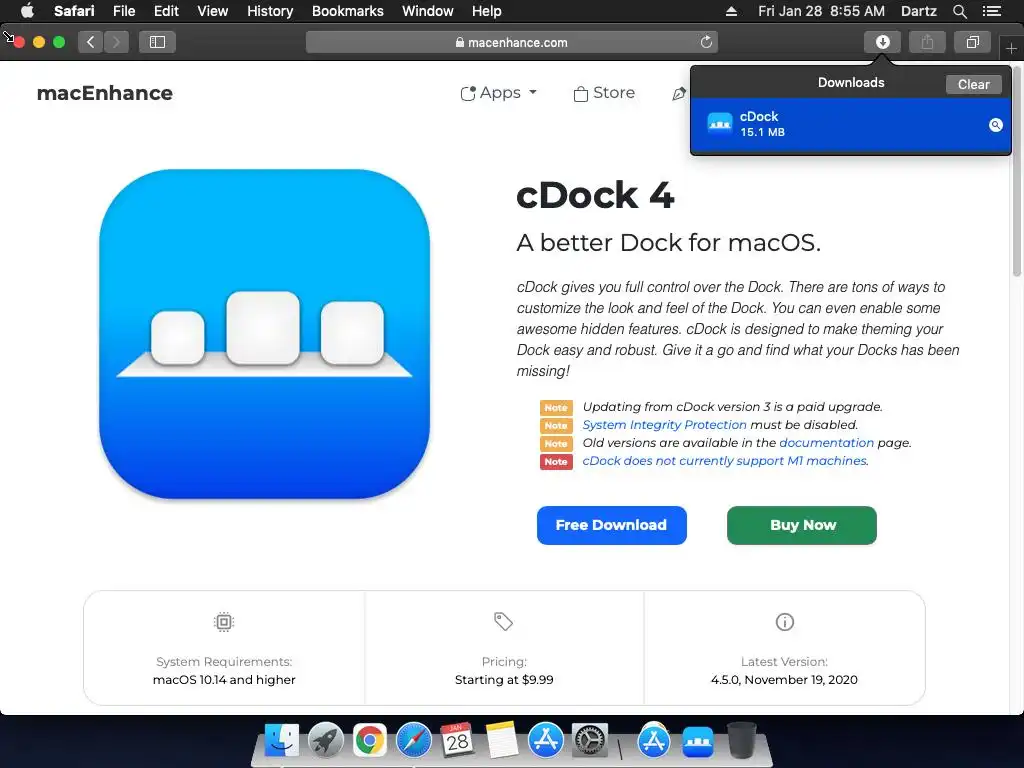The width and height of the screenshot is (1024, 768).
Task: Click the Pricing tag icon
Action: tap(504, 621)
